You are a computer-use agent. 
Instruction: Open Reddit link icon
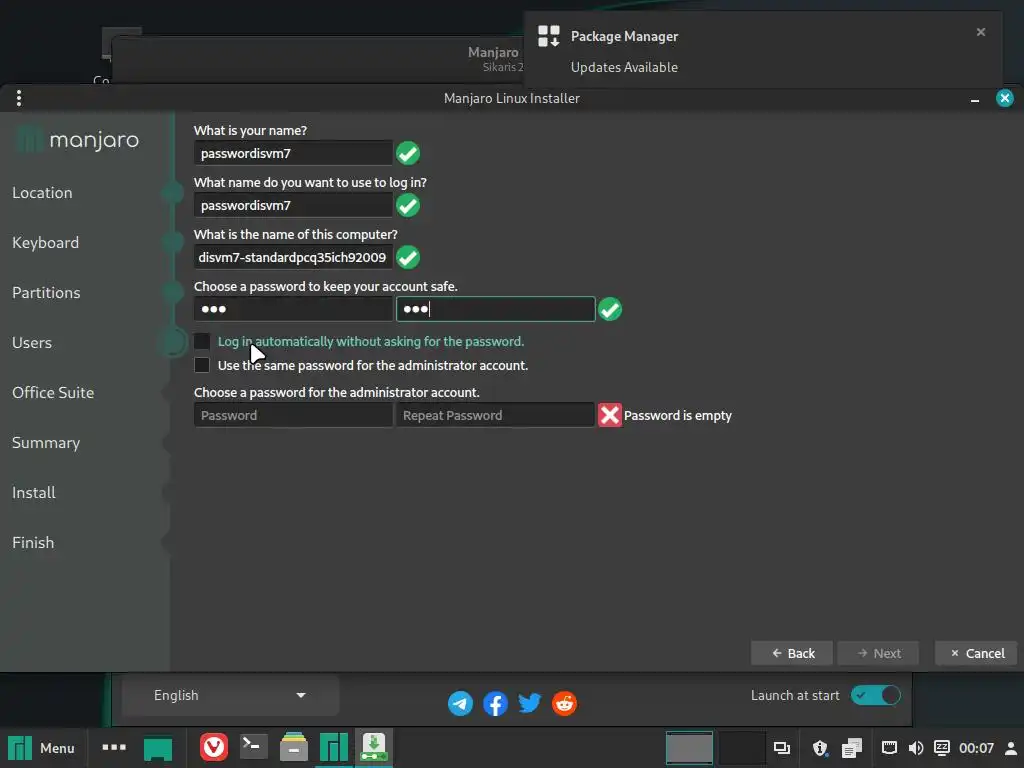pyautogui.click(x=564, y=703)
